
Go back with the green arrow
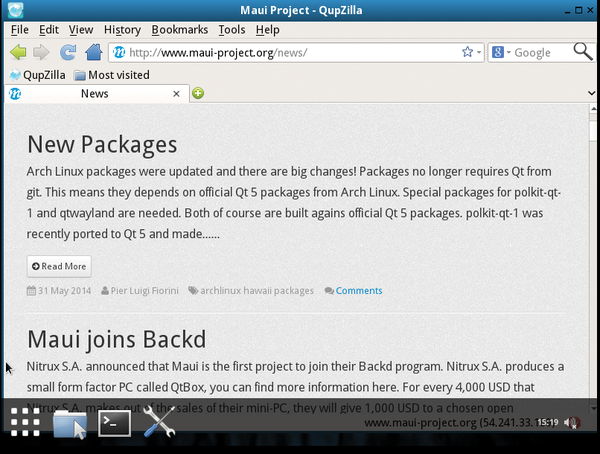[x=18, y=52]
